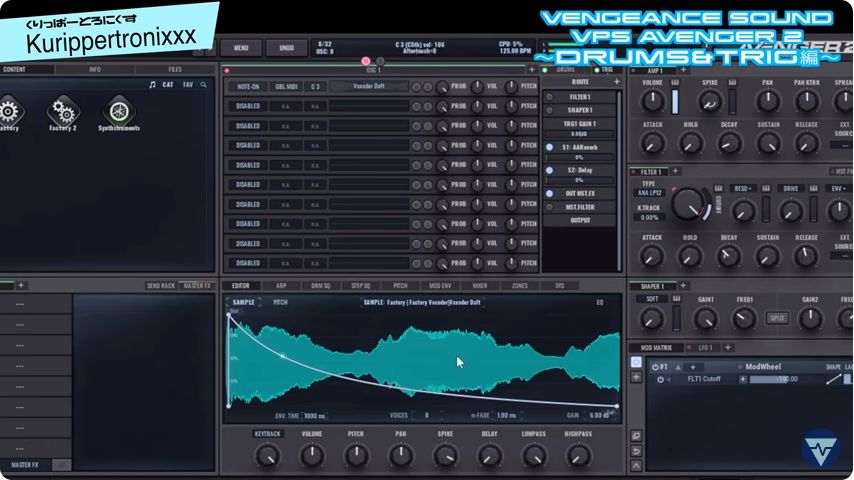Click the KEYTRACK button

coord(267,434)
